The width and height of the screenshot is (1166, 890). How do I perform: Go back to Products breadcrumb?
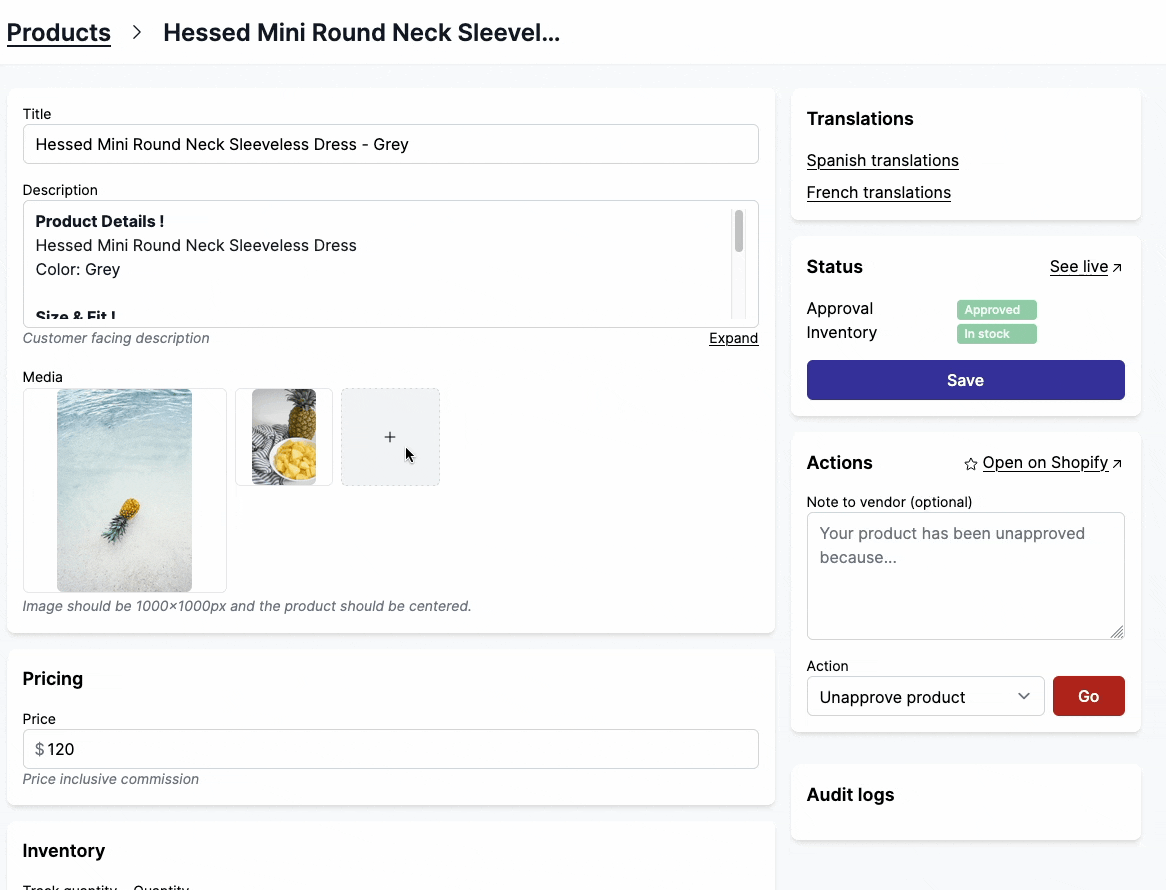pos(59,33)
